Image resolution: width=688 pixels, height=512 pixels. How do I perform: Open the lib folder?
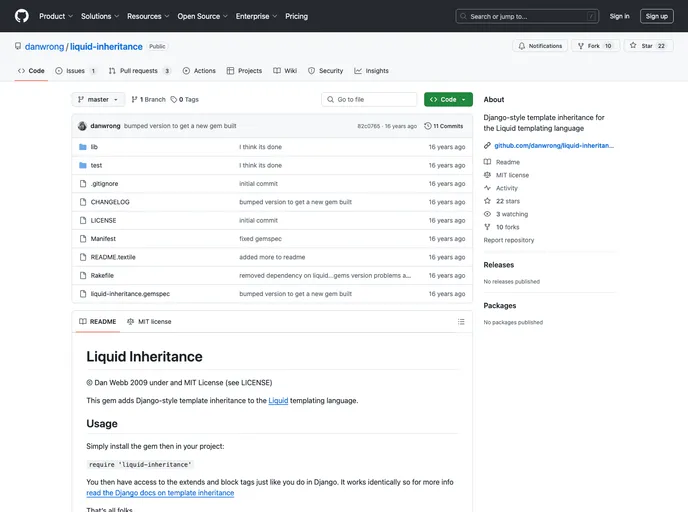(94, 147)
